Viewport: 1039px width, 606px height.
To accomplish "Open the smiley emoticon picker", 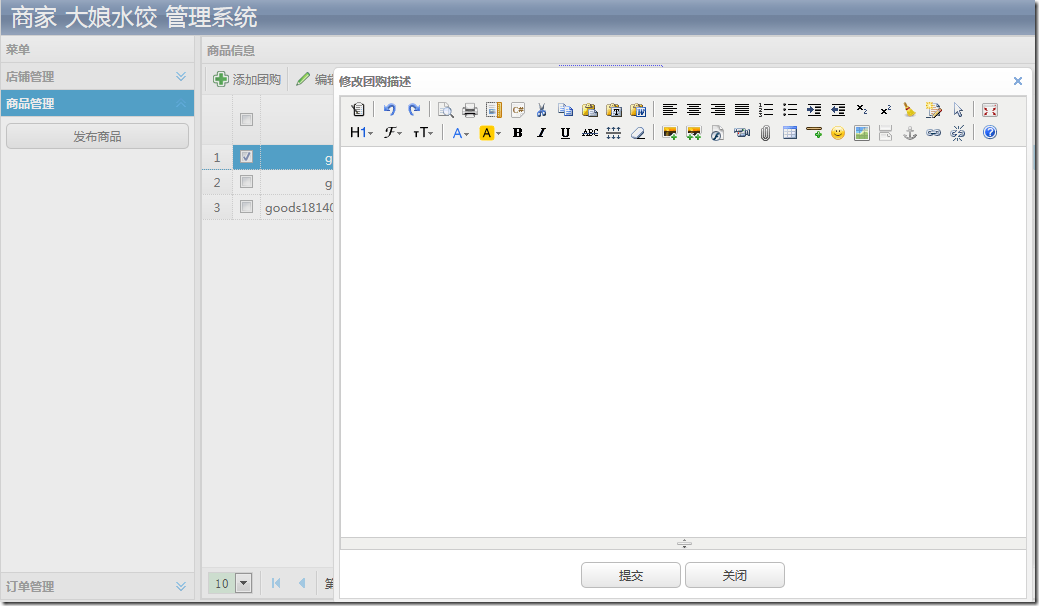I will (x=838, y=132).
